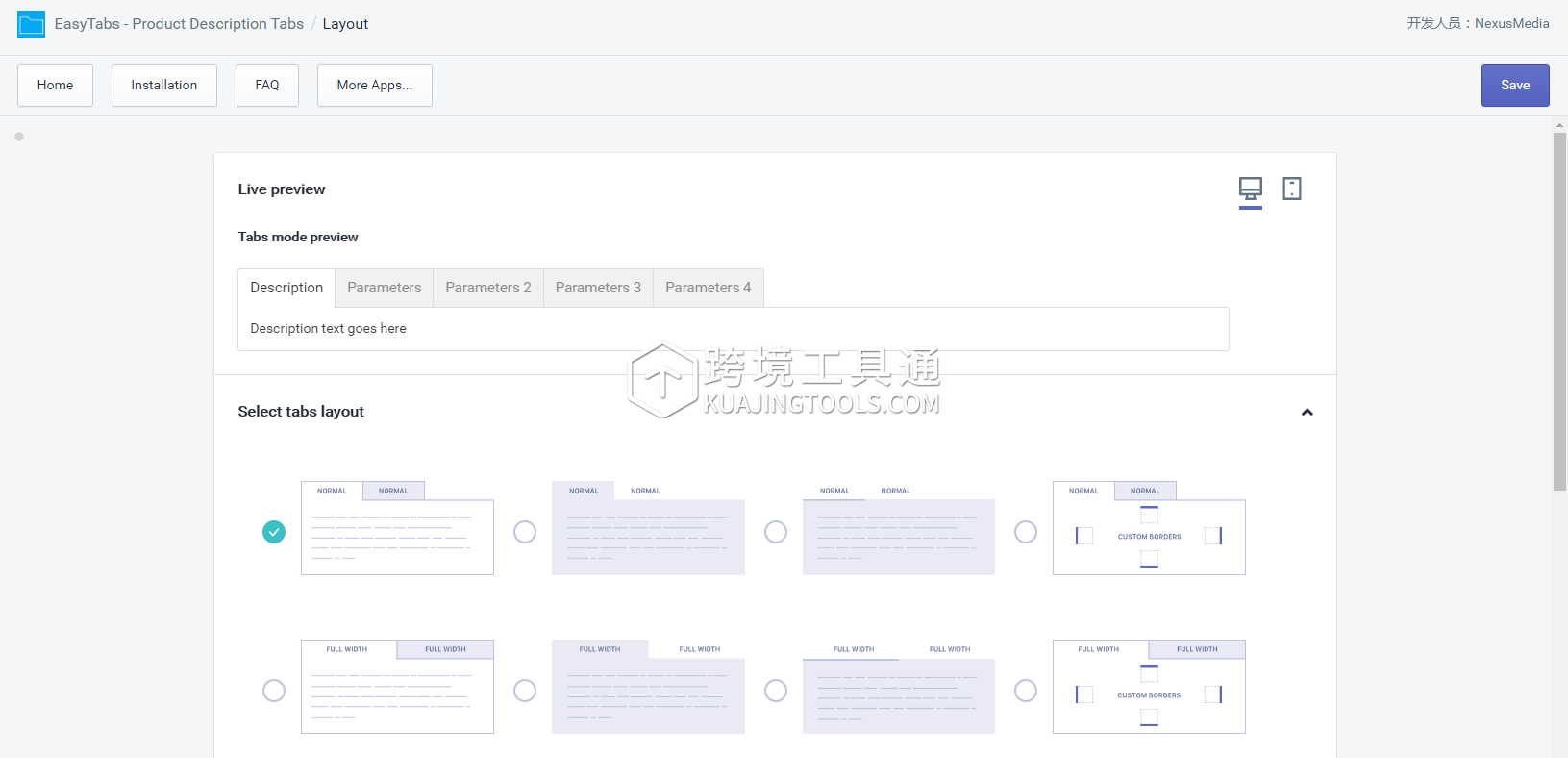The width and height of the screenshot is (1568, 758).
Task: Click the full width underlined layout thumbnail
Action: (899, 687)
